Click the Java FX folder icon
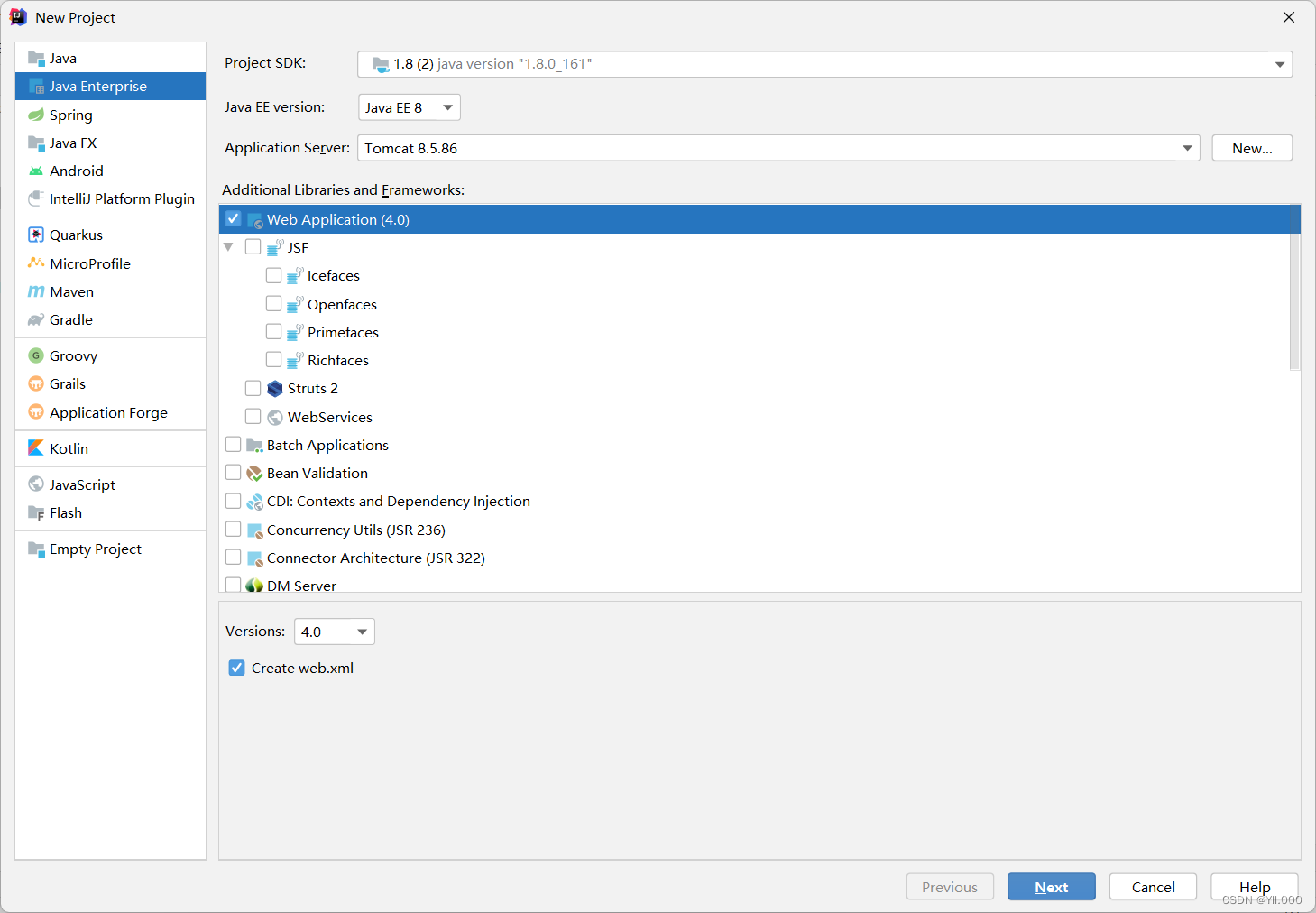 coord(36,143)
